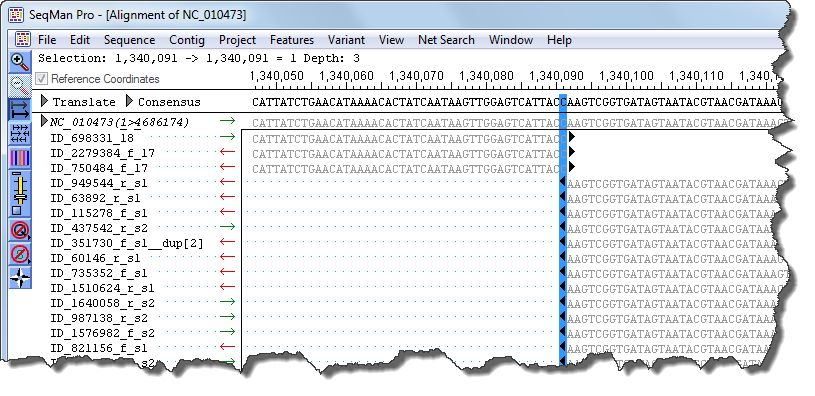The width and height of the screenshot is (815, 396).
Task: Expand the NC_010473 reference sequence row
Action: 45,122
